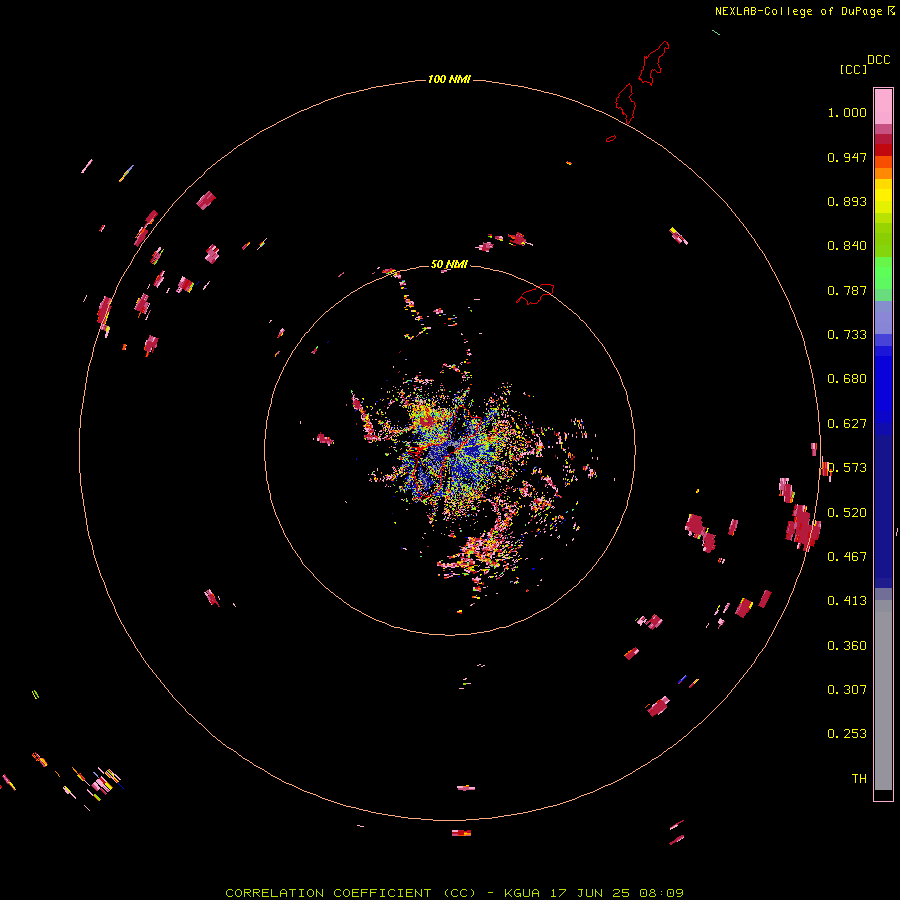
Task: Select the 0.520 scale value
Action: 847,513
